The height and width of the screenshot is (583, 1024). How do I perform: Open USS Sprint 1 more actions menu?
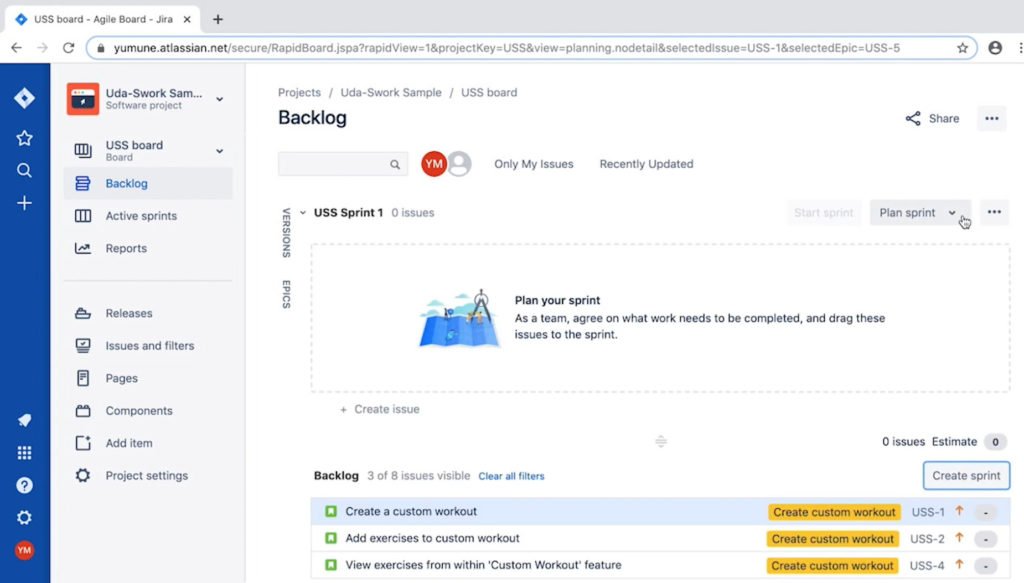click(x=995, y=212)
